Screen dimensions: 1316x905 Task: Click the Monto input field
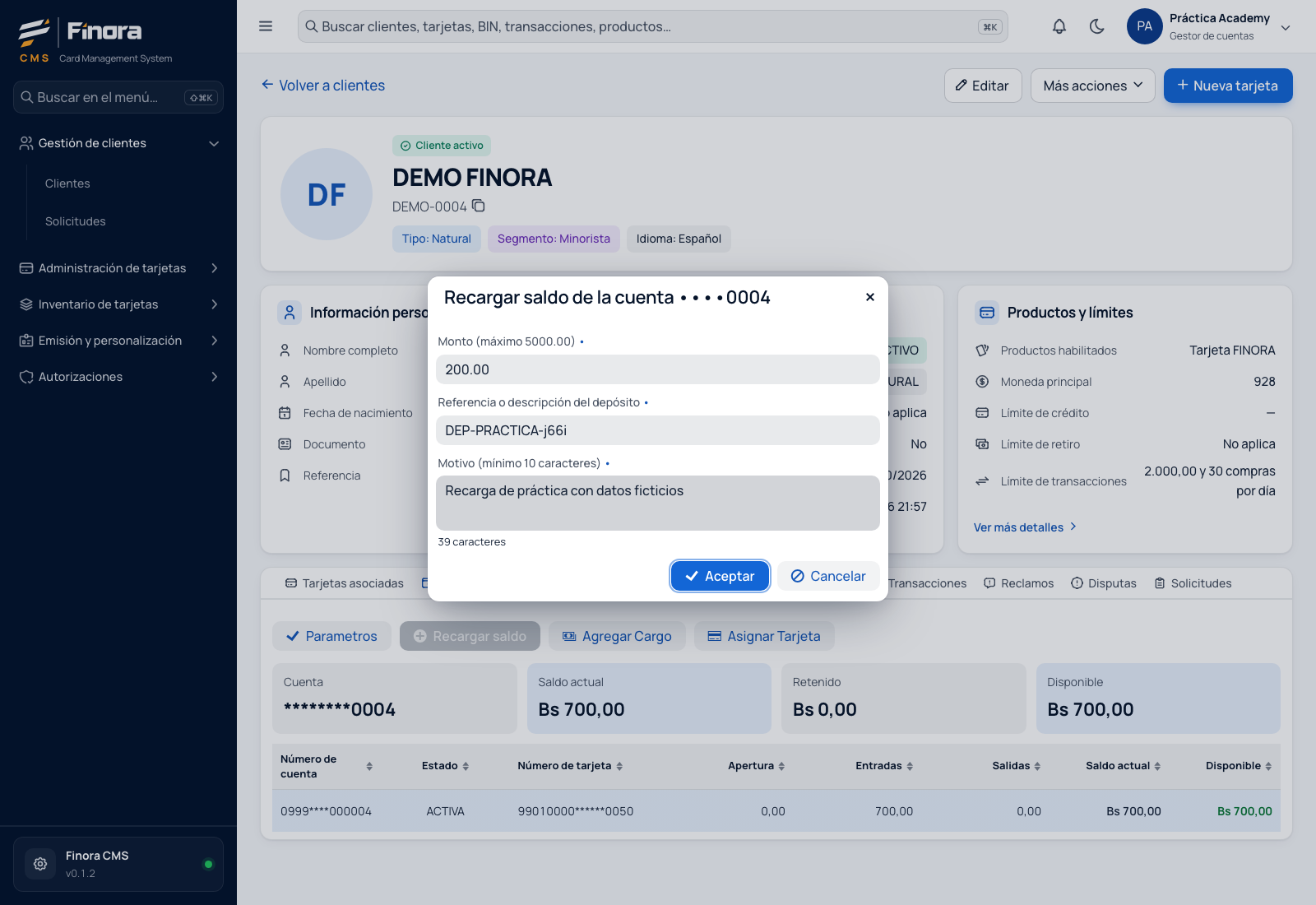click(x=658, y=369)
